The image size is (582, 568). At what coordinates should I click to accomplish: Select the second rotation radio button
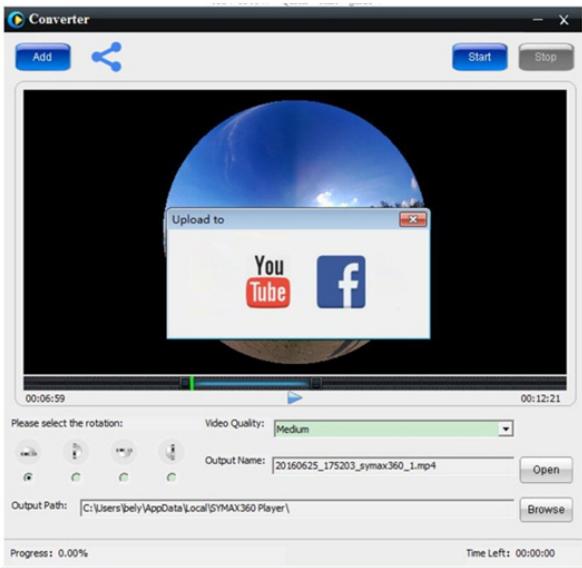point(76,477)
